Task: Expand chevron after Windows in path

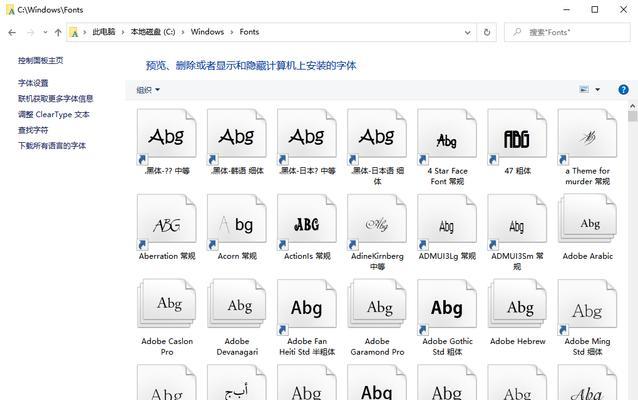Action: (x=232, y=32)
